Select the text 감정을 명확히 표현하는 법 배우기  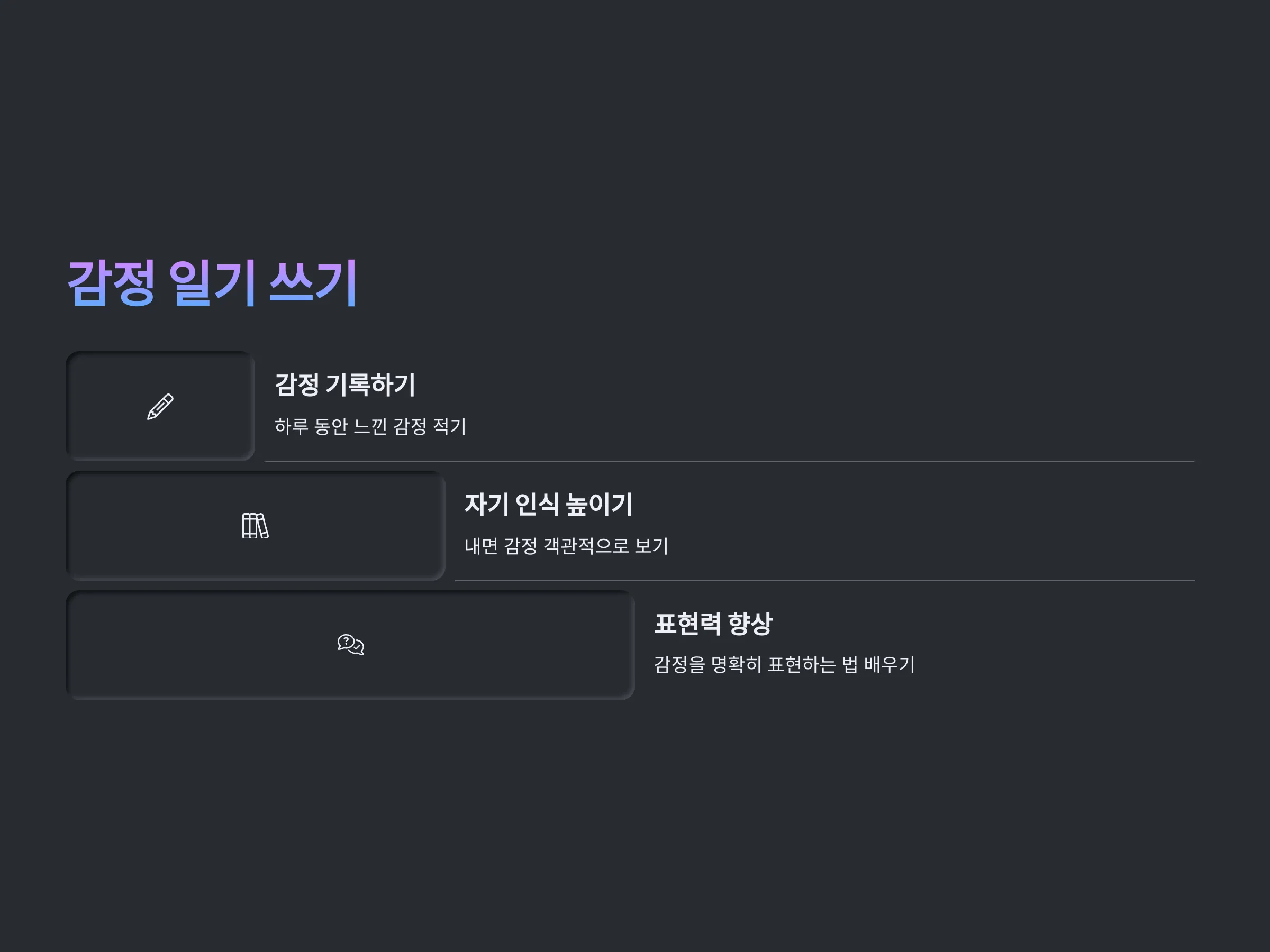784,664
